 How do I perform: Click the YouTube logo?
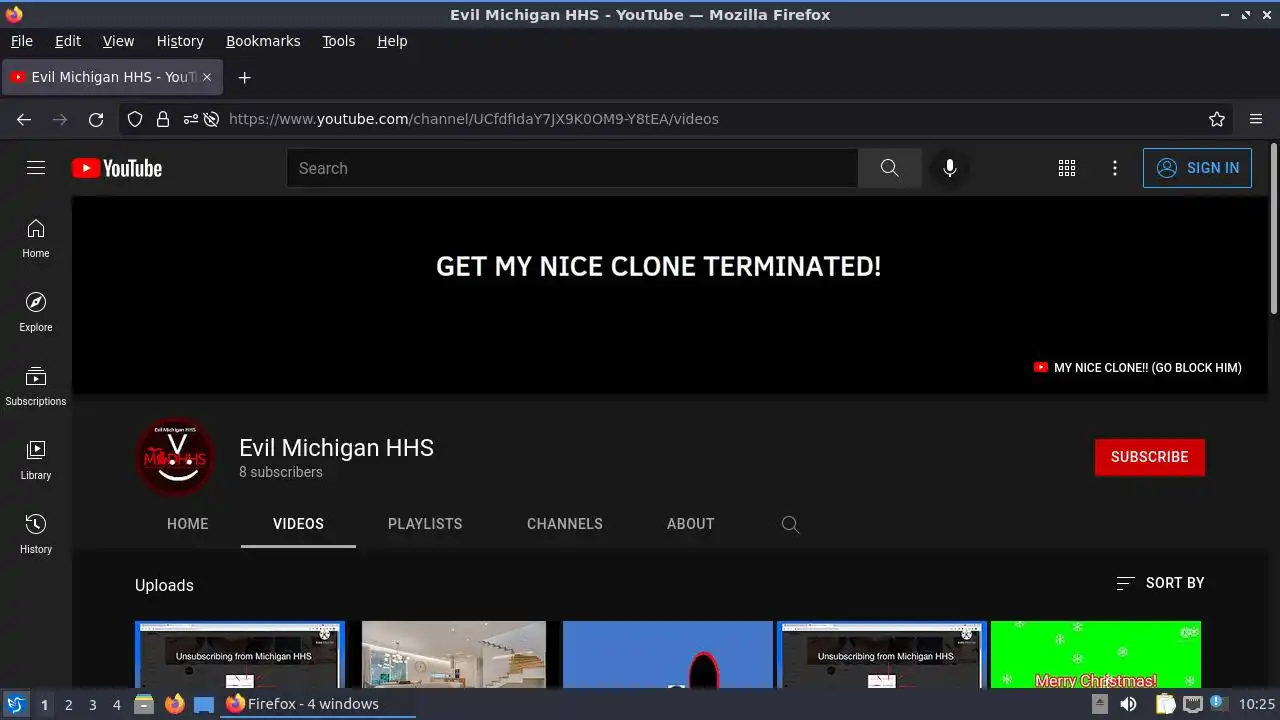pyautogui.click(x=117, y=168)
